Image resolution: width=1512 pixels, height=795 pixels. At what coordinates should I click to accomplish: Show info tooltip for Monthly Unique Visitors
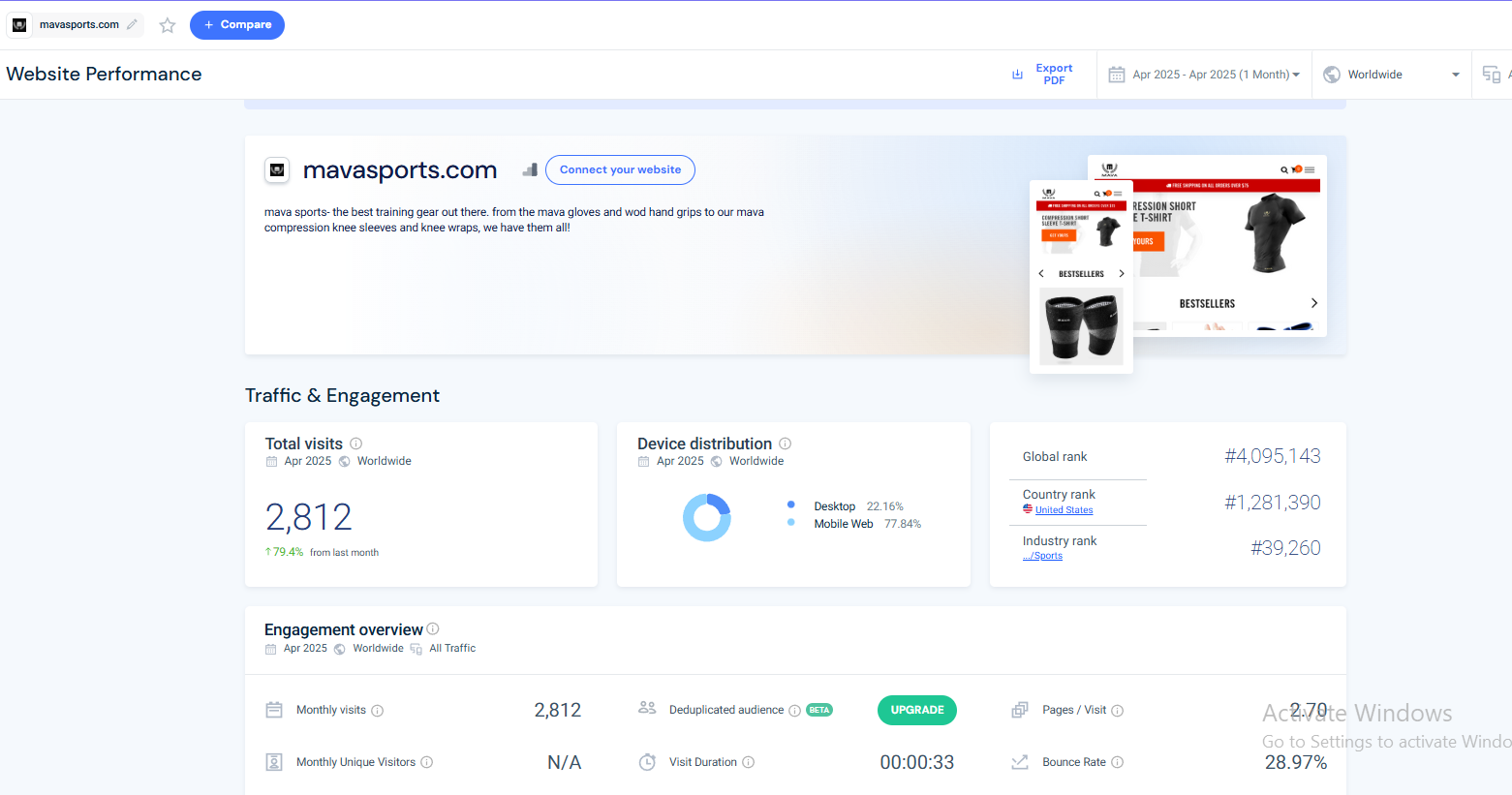[x=427, y=762]
